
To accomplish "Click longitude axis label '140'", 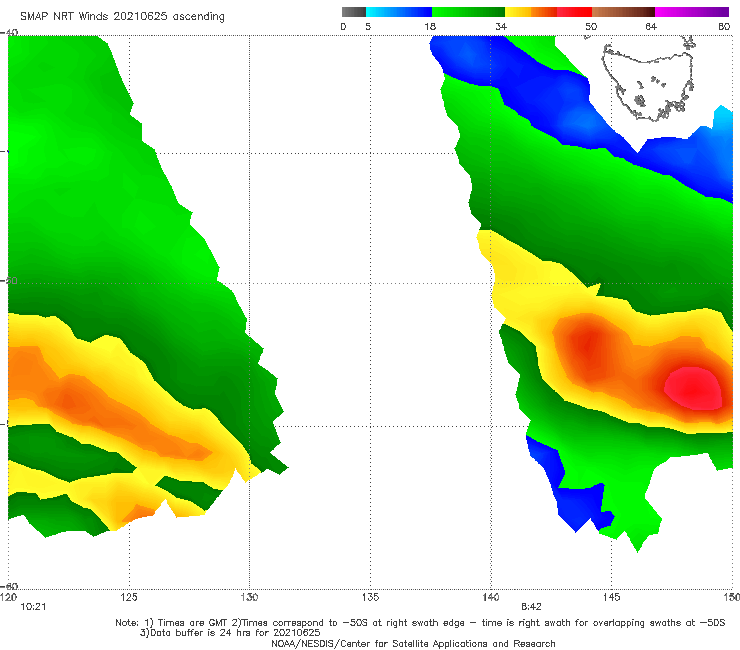I will (x=491, y=597).
